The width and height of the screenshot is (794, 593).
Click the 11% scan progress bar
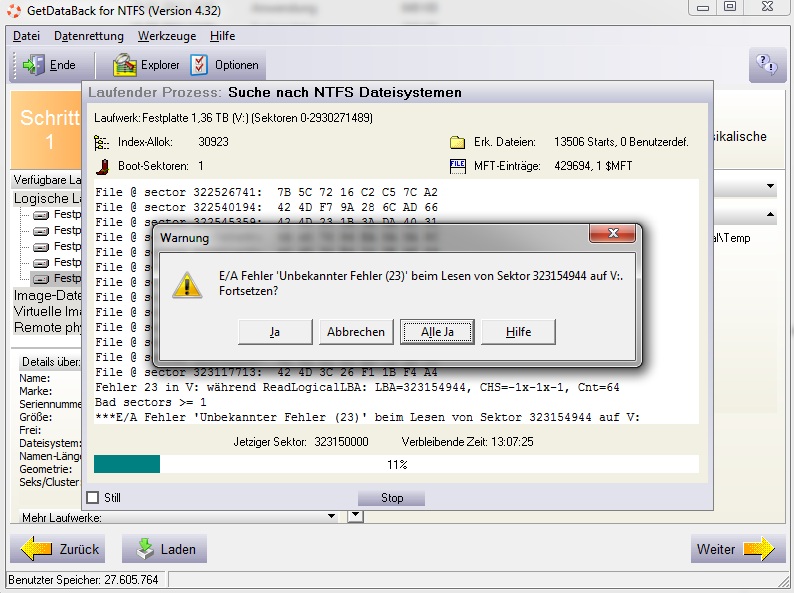tap(396, 464)
